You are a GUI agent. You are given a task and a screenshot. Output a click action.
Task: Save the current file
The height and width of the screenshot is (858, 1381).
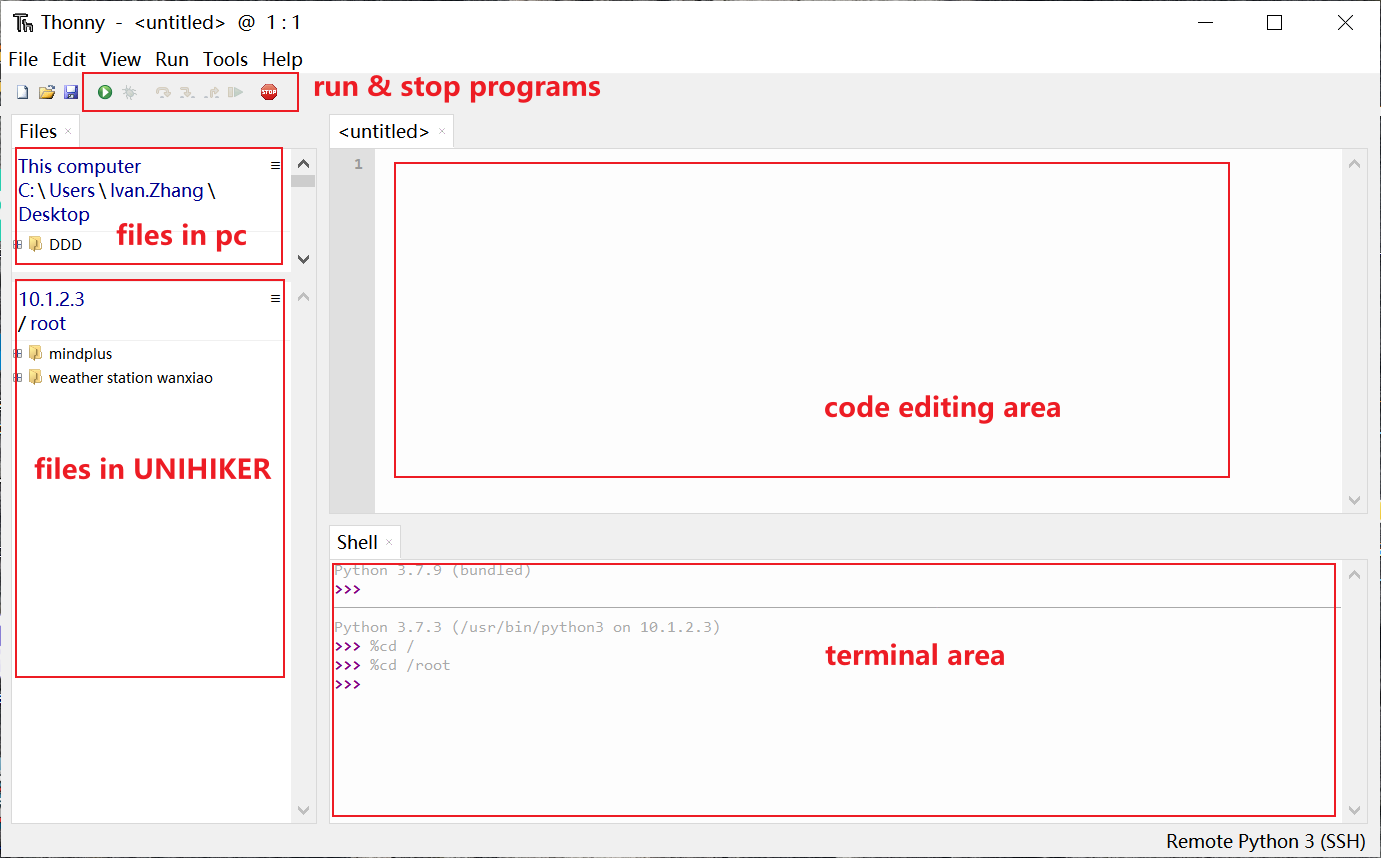click(70, 91)
